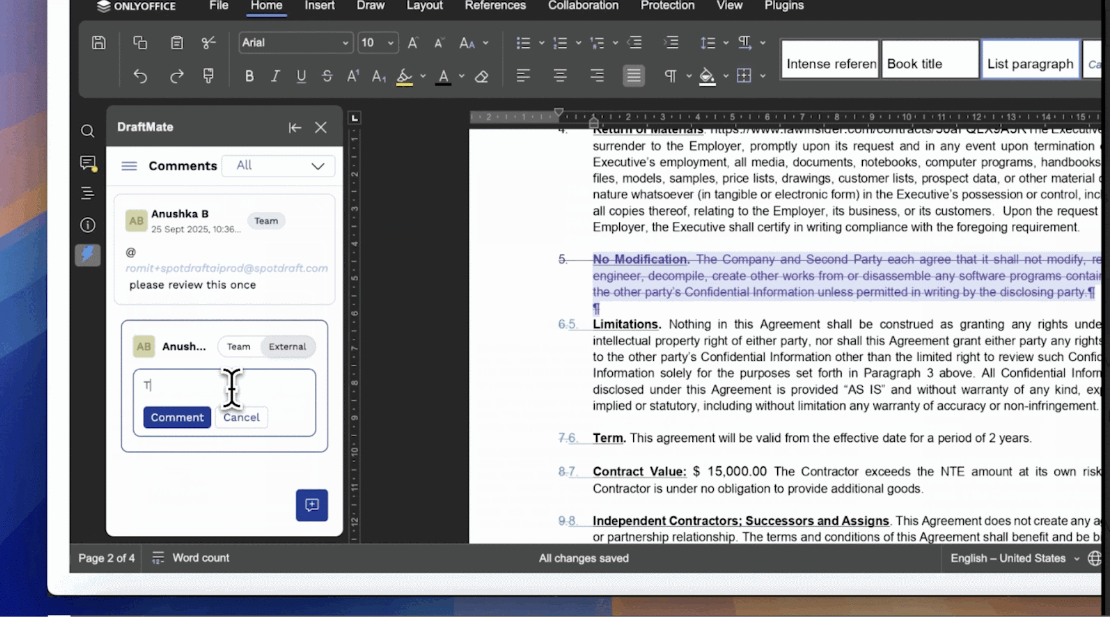The width and height of the screenshot is (1114, 628).
Task: Click the add comment icon button
Action: [x=312, y=505]
